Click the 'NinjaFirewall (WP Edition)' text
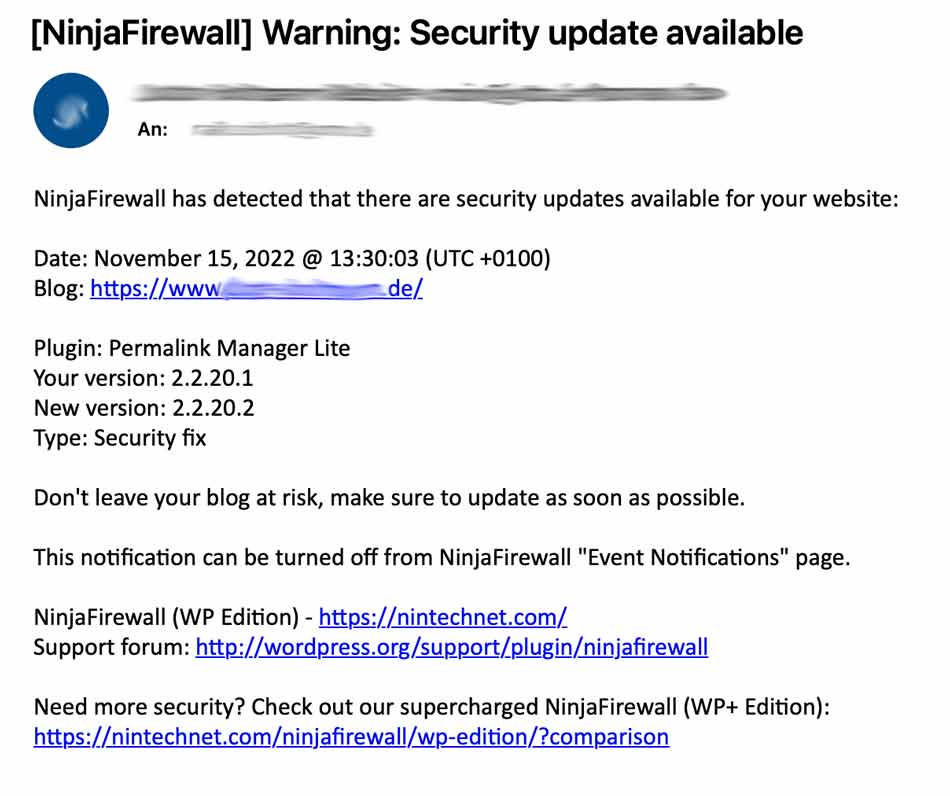The image size is (950, 796). (166, 617)
